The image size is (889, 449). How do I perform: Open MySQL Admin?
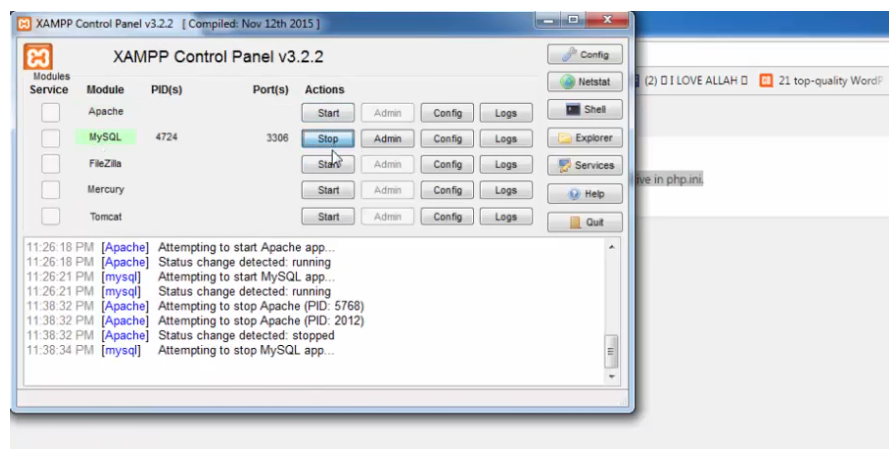pyautogui.click(x=388, y=138)
